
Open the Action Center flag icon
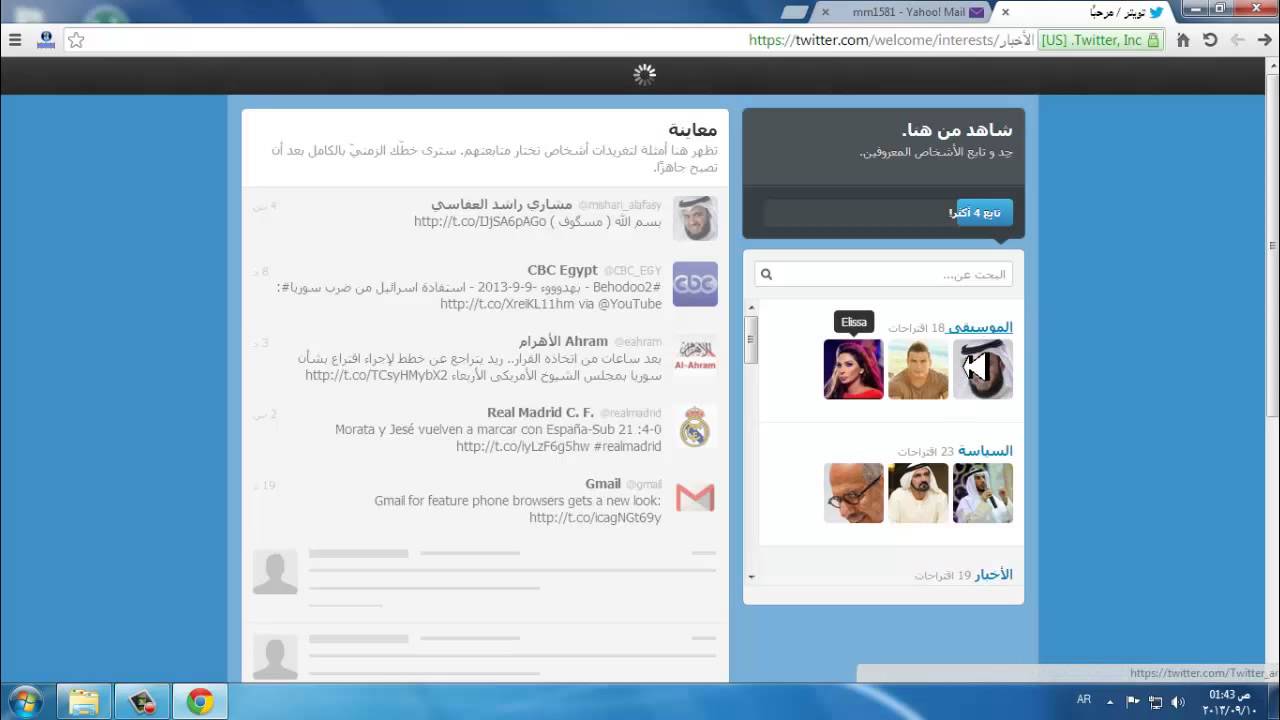pyautogui.click(x=1133, y=701)
